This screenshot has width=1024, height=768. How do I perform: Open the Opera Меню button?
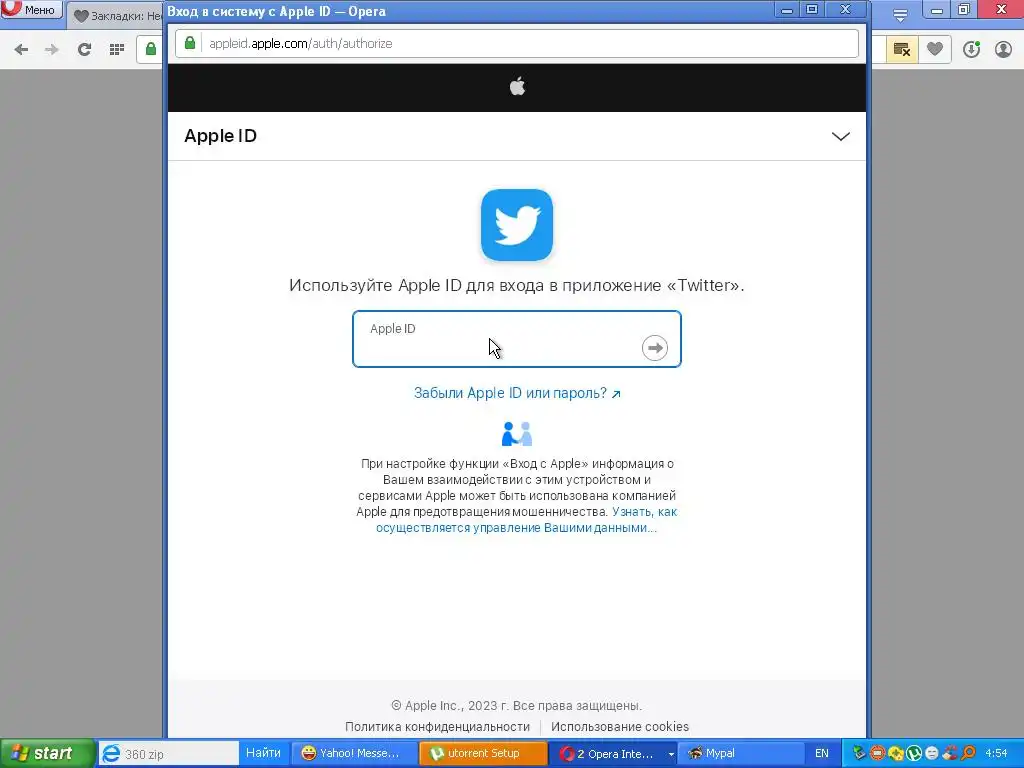point(31,9)
